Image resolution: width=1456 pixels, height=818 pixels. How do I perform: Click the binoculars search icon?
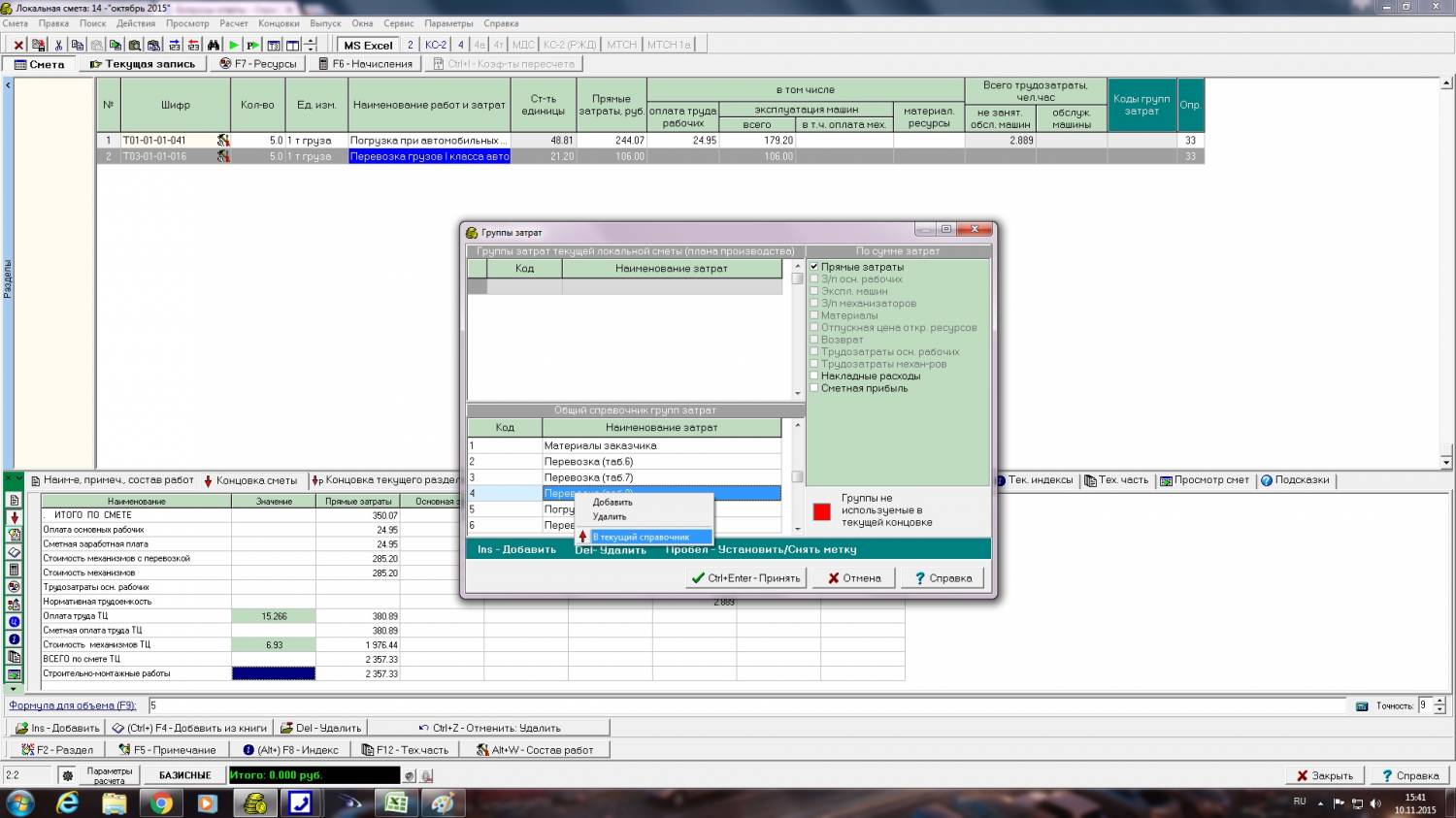(x=214, y=45)
